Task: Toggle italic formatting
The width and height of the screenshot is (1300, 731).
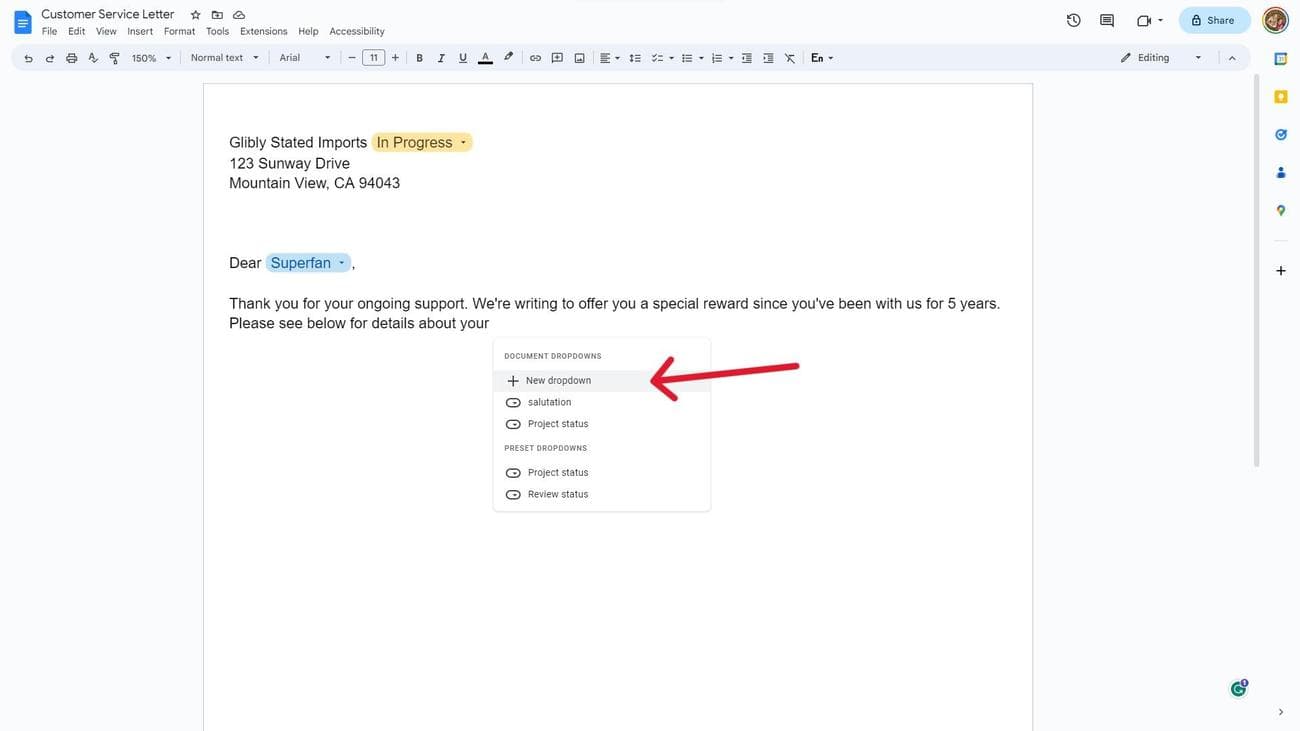Action: tap(441, 58)
